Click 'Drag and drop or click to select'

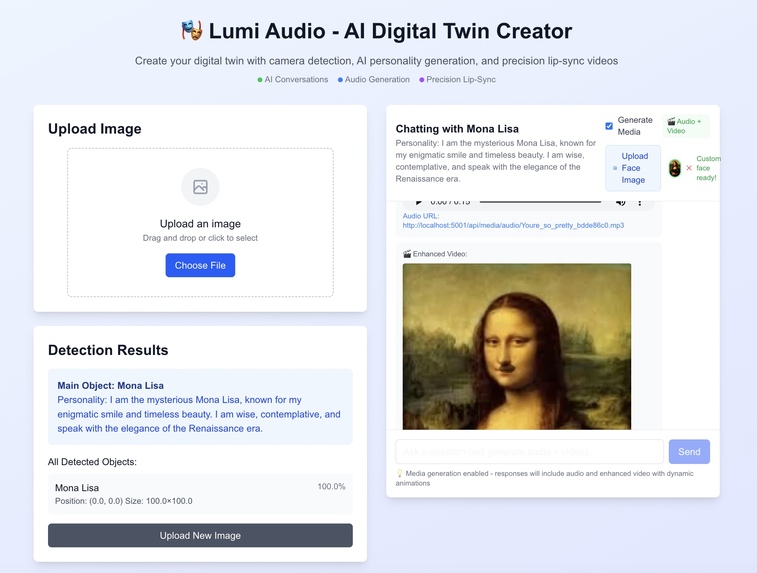coord(200,238)
